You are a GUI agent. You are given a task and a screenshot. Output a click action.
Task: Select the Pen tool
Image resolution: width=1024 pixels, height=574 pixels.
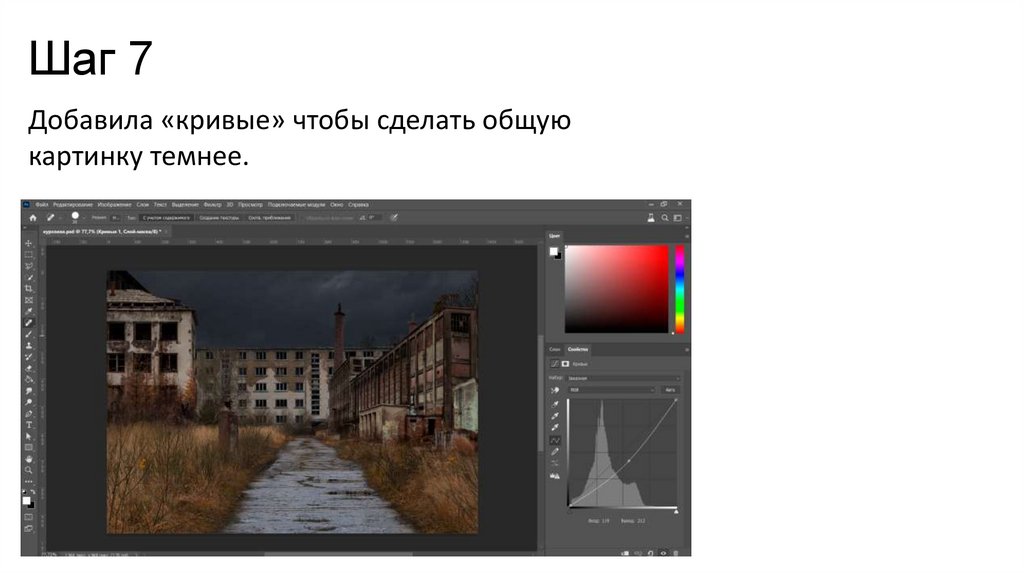coord(28,413)
